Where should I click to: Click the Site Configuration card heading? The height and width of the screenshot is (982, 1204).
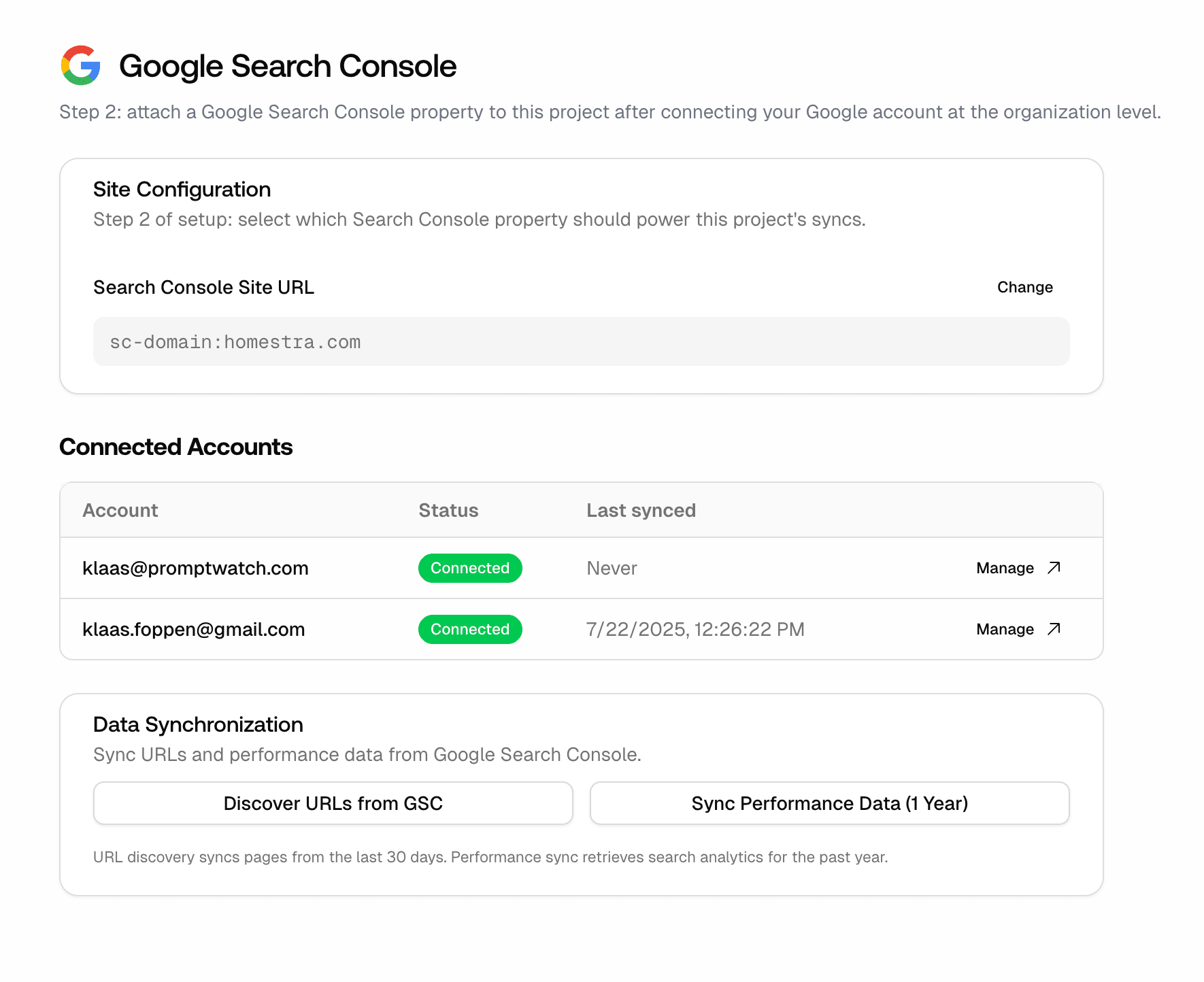[x=182, y=189]
